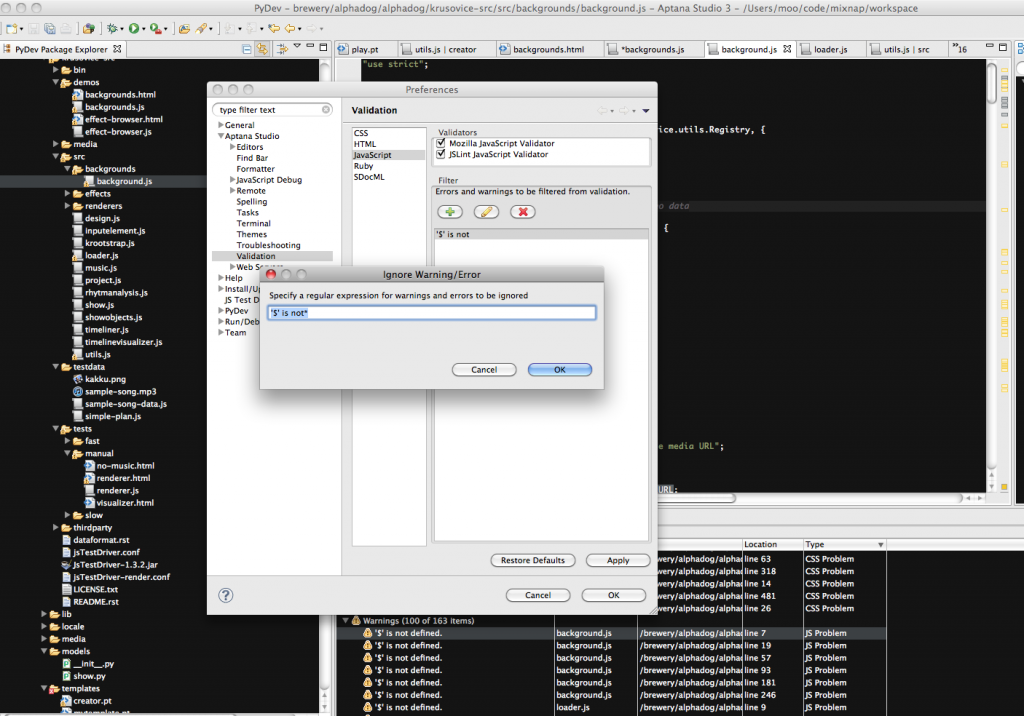Image resolution: width=1024 pixels, height=716 pixels.
Task: Select the Themes preferences page
Action: tap(251, 234)
